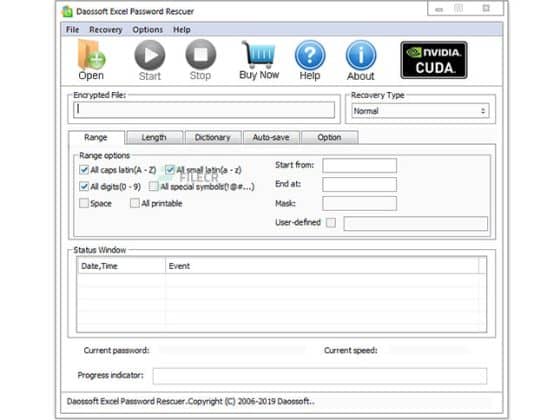
Task: Click the app icon in the title bar
Action: click(x=67, y=11)
